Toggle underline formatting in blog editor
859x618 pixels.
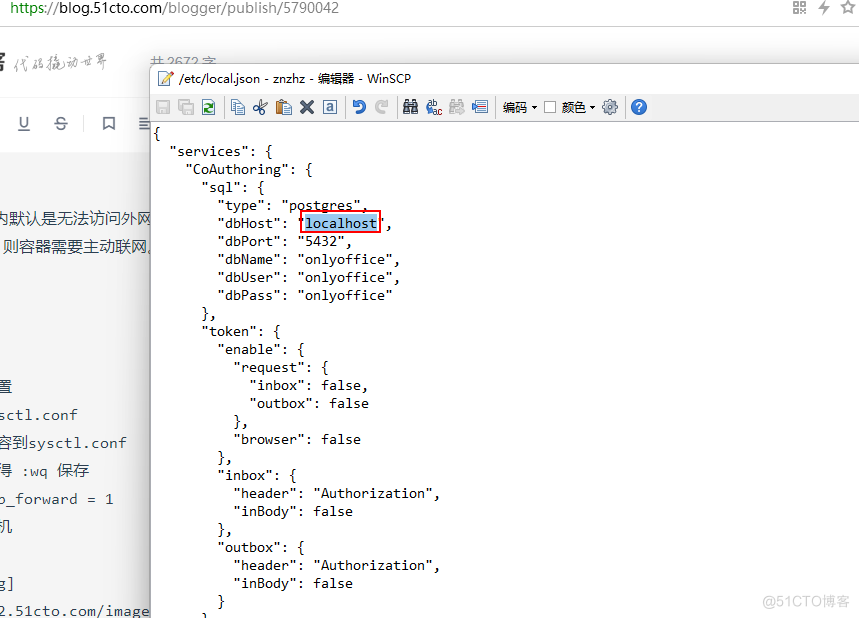[24, 123]
